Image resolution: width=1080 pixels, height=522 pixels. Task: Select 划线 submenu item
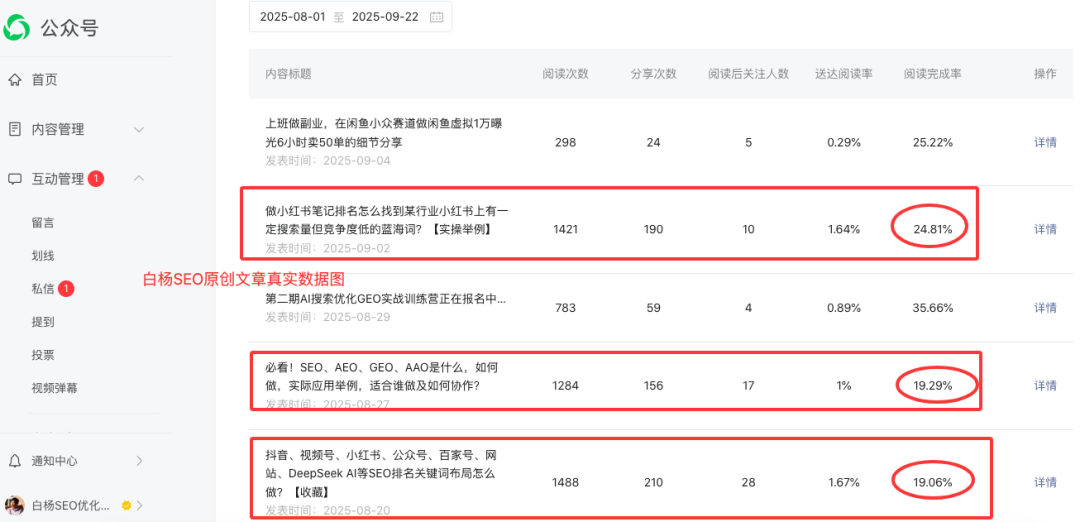[43, 256]
